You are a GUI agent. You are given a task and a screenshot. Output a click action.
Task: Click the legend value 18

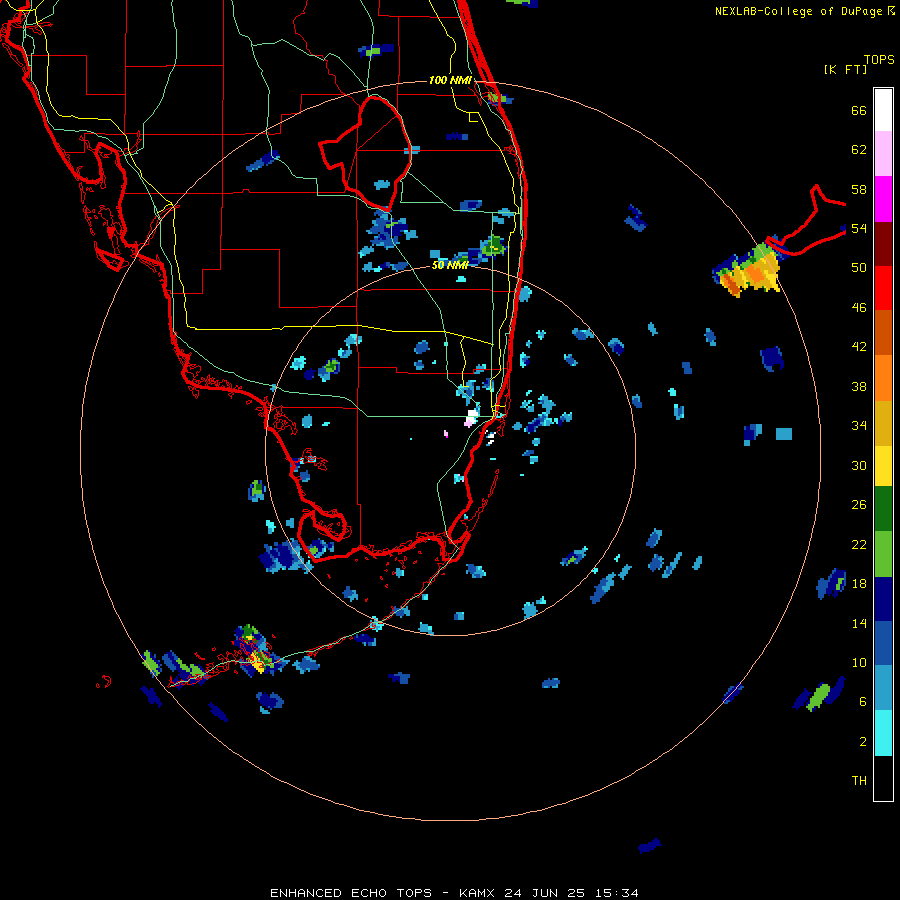(x=859, y=584)
